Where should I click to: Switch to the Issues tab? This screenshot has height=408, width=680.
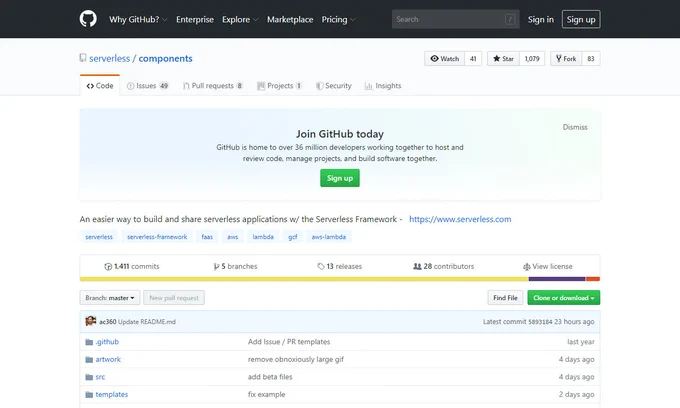(147, 86)
